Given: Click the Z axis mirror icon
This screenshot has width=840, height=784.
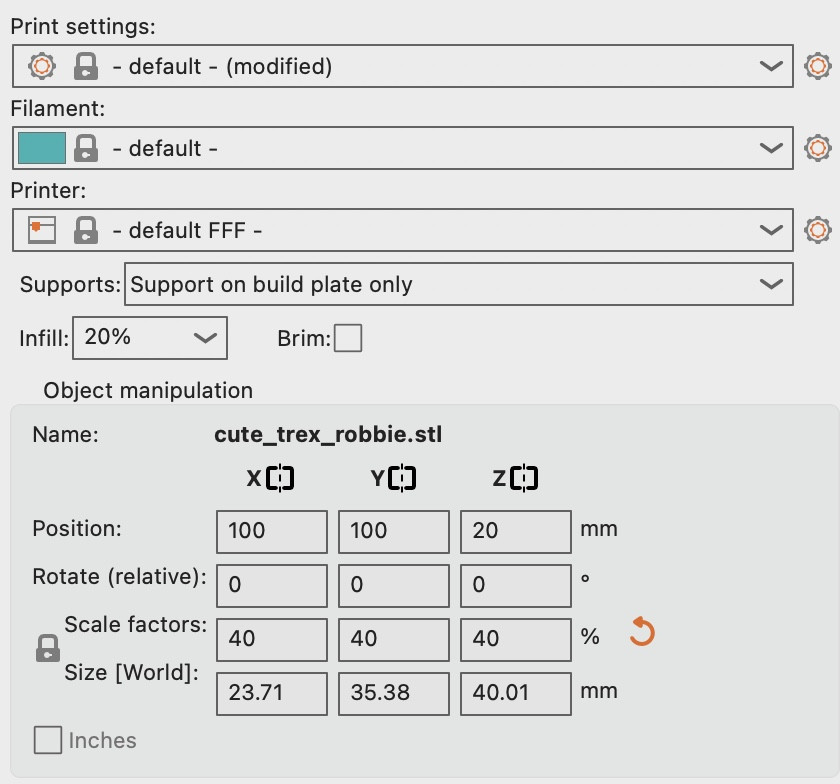Looking at the screenshot, I should click(524, 479).
